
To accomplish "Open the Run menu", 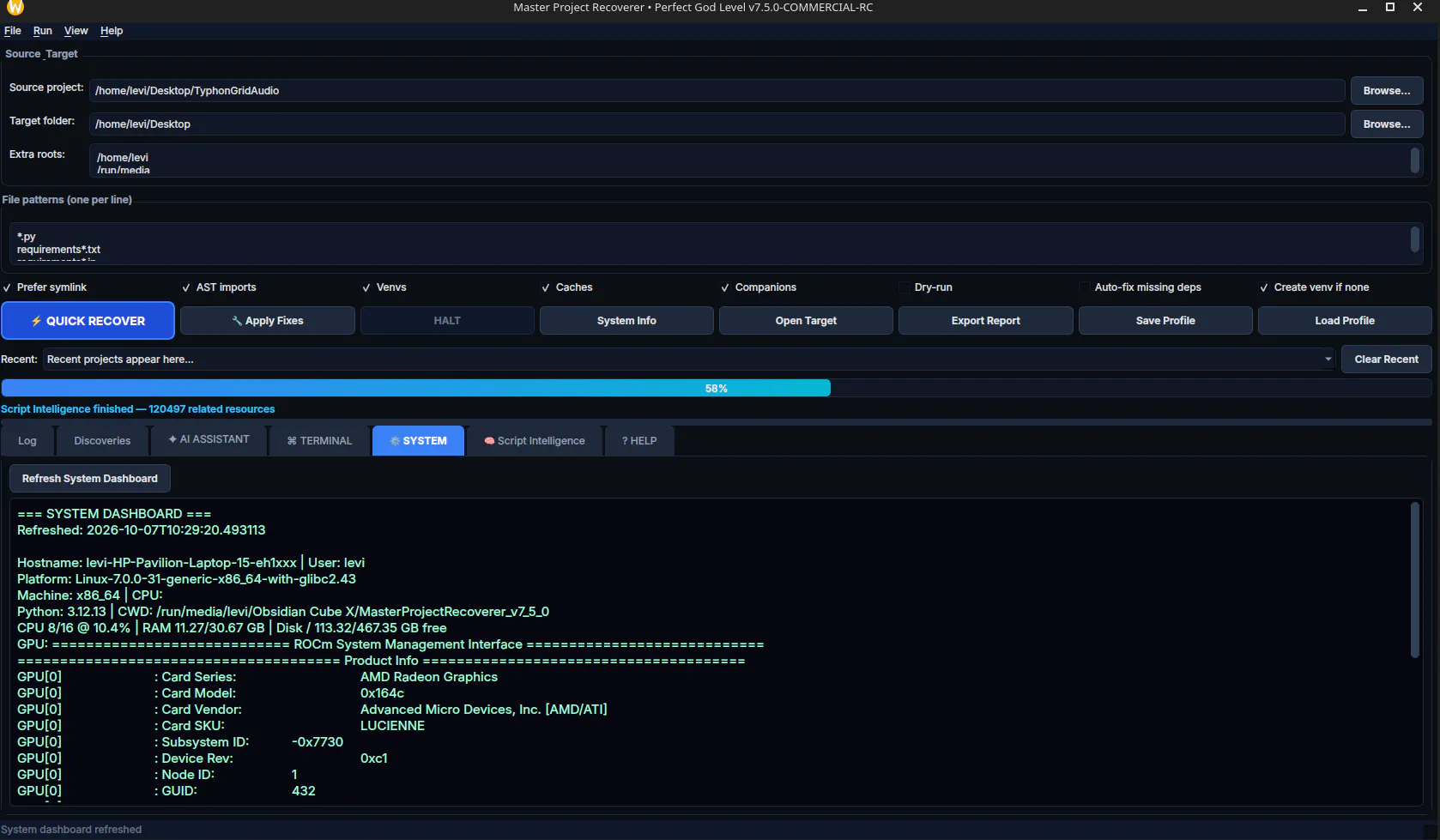I will pos(43,31).
